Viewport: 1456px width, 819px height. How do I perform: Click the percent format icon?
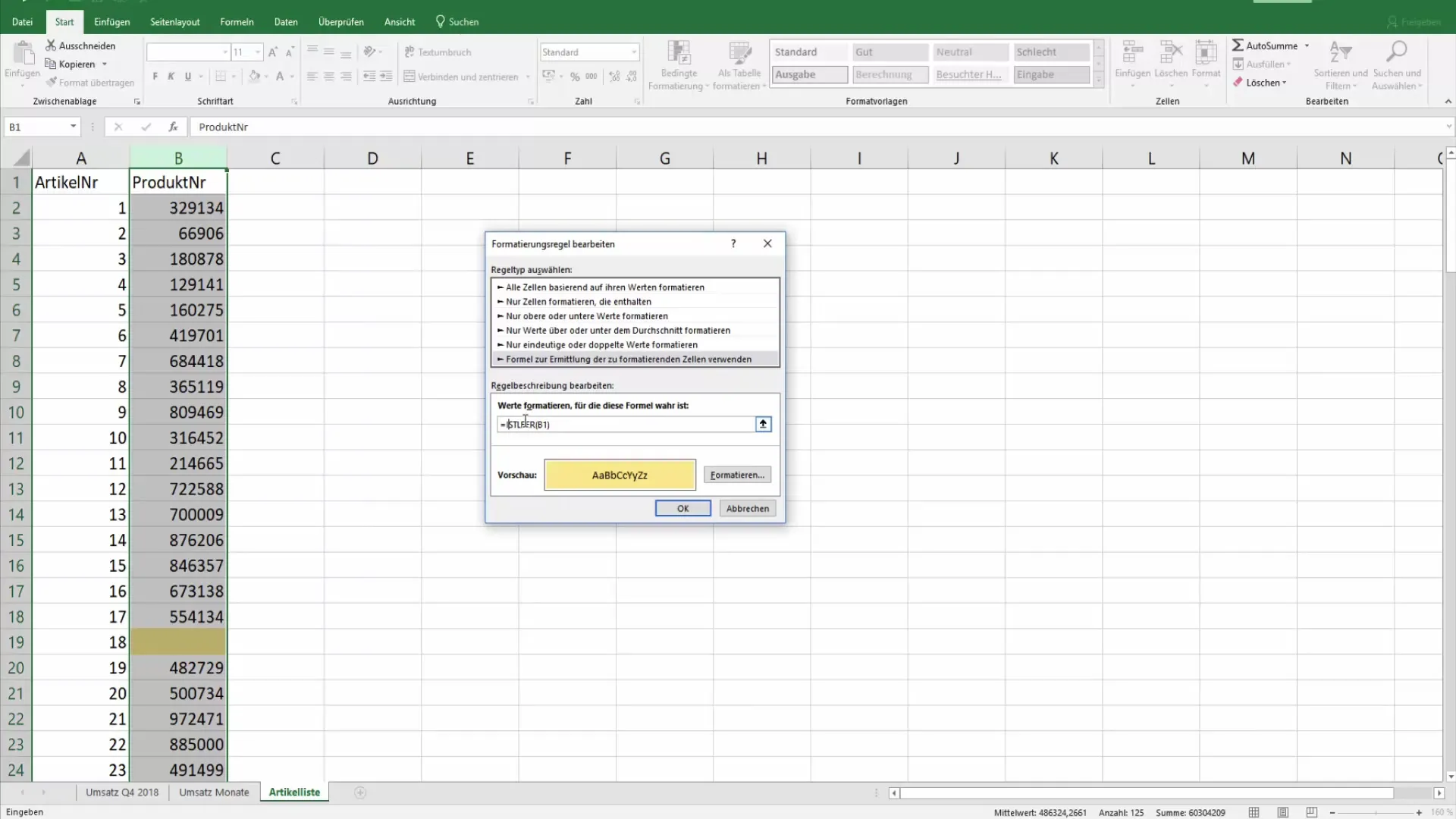click(575, 77)
